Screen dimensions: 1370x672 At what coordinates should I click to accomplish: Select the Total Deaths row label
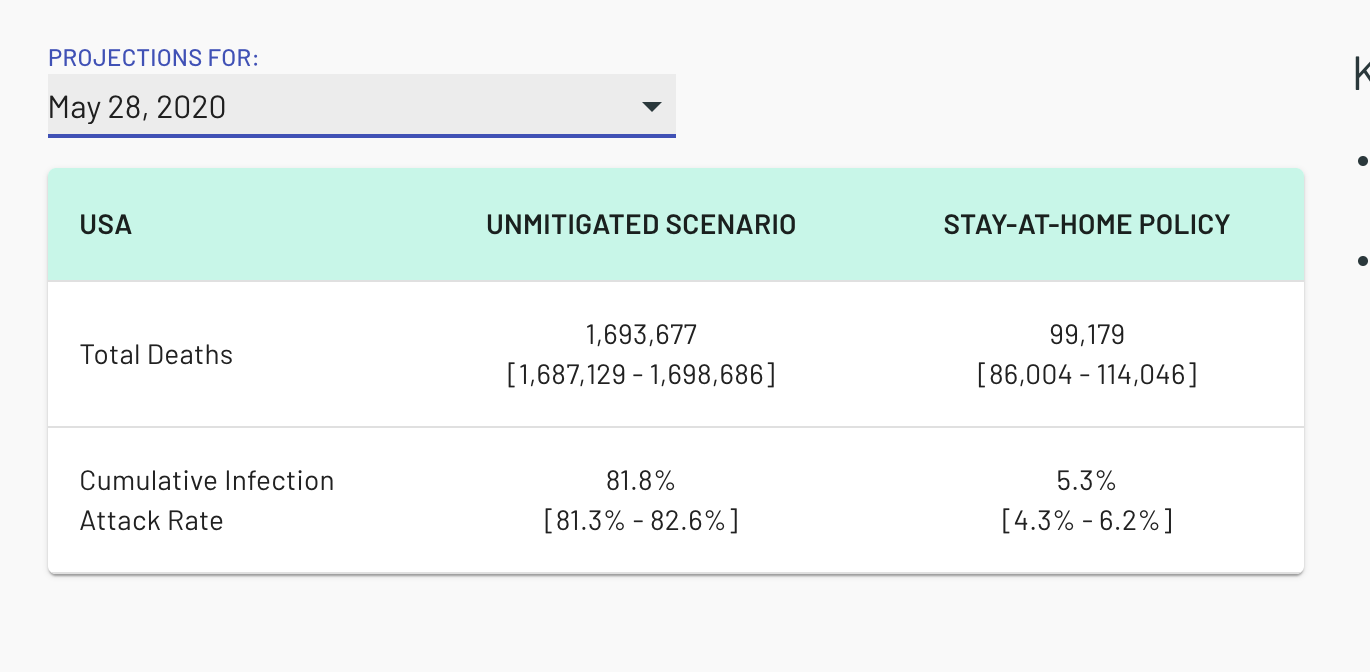[156, 355]
